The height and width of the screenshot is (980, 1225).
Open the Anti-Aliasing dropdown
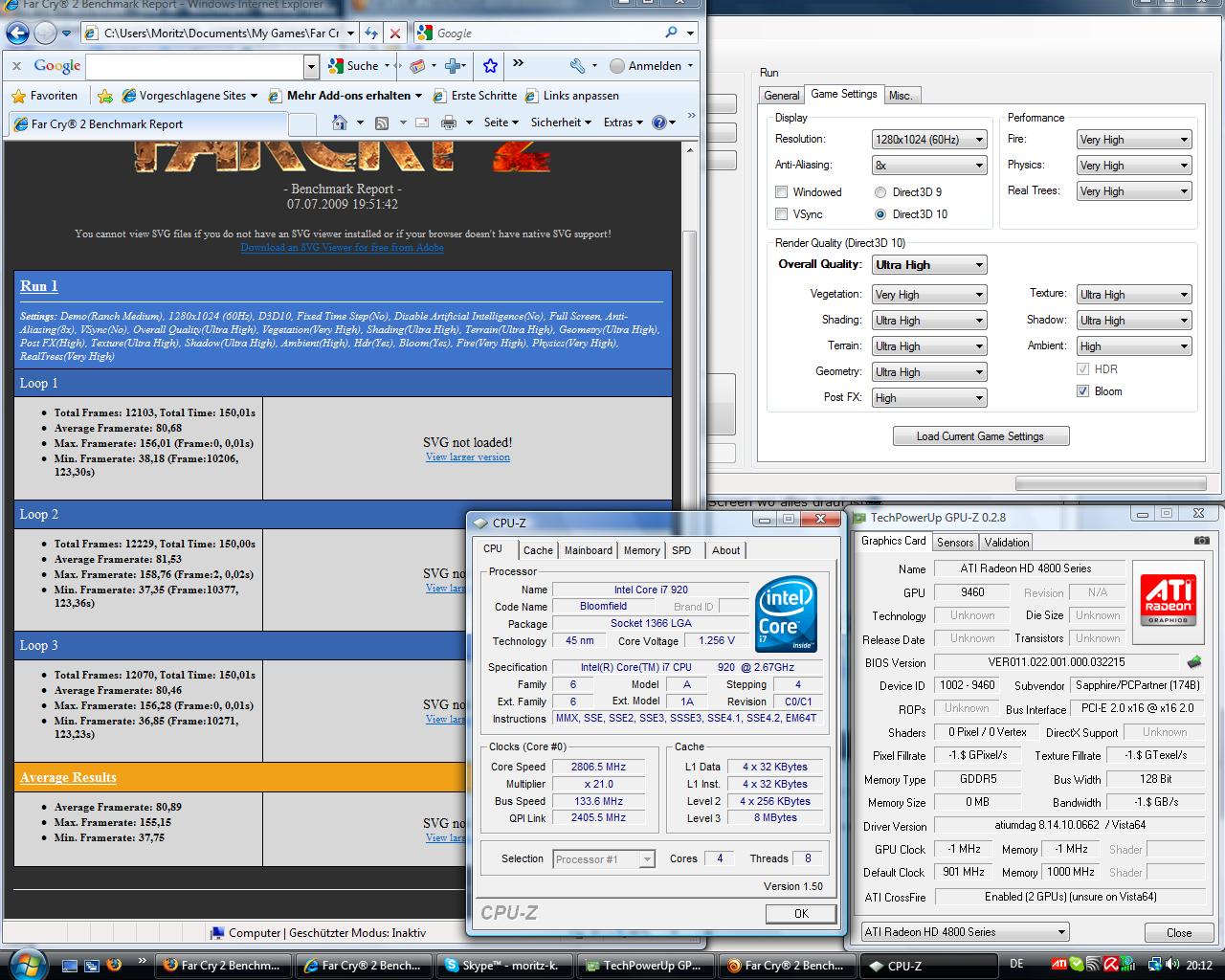(928, 166)
